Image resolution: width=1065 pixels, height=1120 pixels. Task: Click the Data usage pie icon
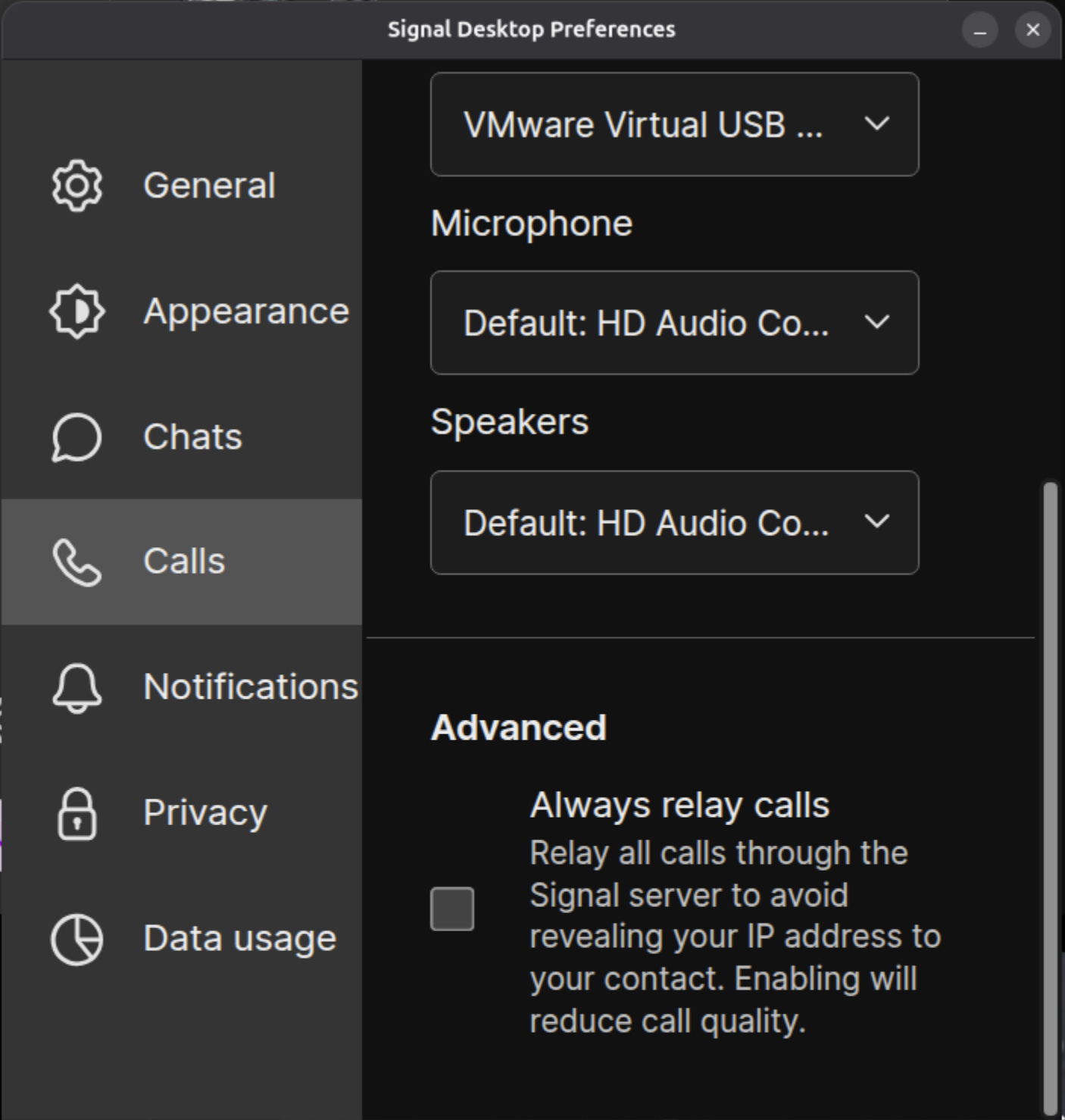point(77,940)
